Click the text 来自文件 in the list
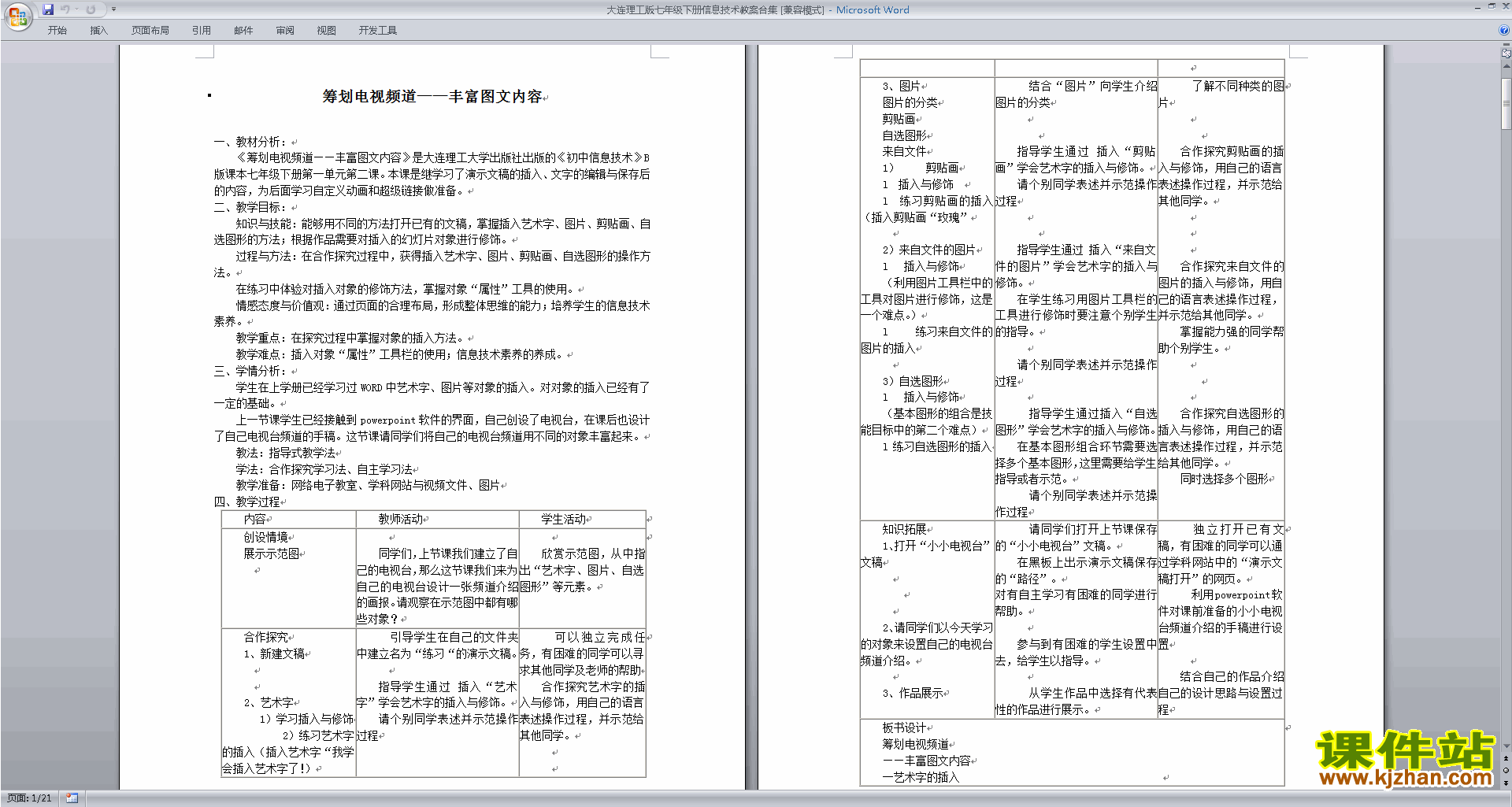1512x807 pixels. [x=904, y=151]
